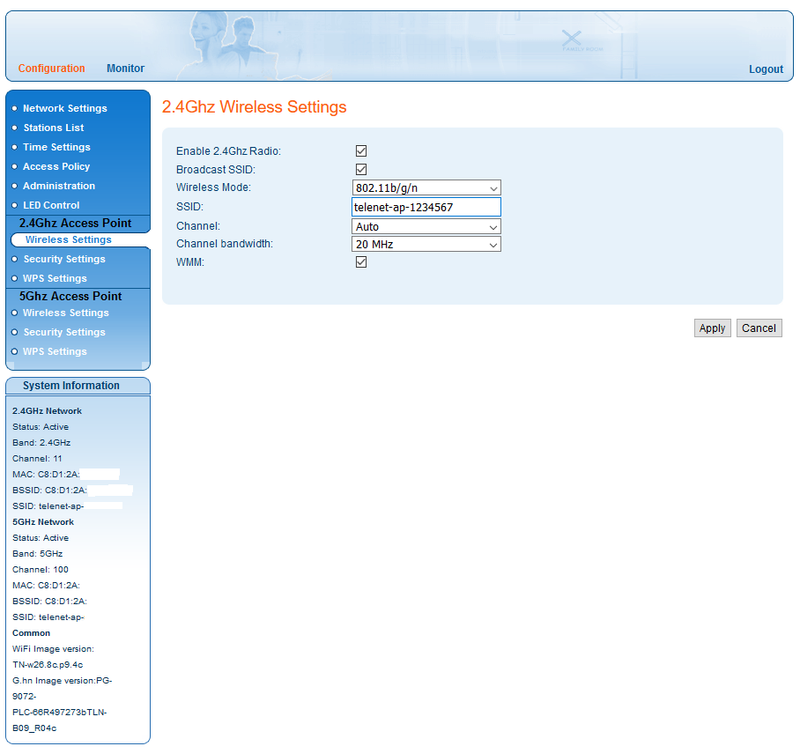Open the Channel bandwidth dropdown
This screenshot has height=752, width=800.
[x=426, y=244]
